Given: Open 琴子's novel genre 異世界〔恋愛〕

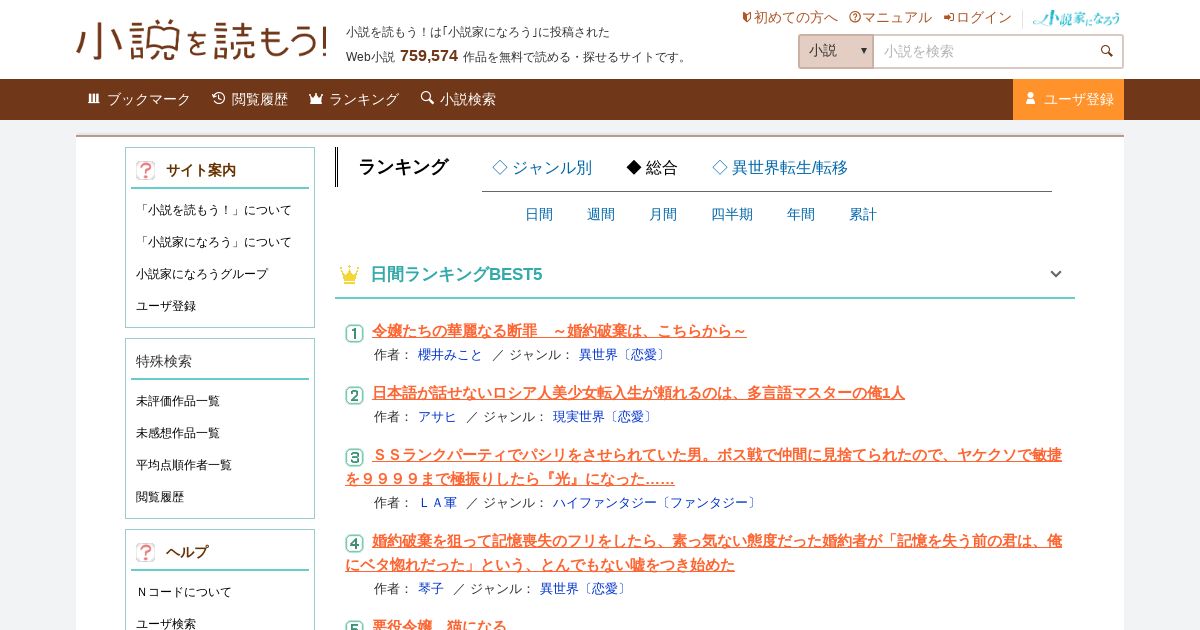Looking at the screenshot, I should point(585,589).
